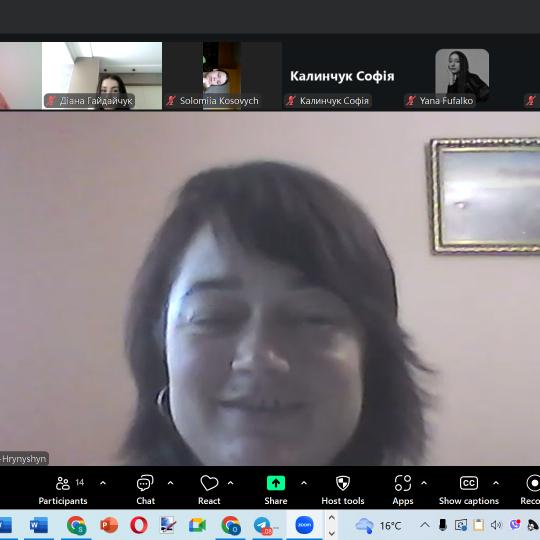
Task: Click the Record button icon
Action: pyautogui.click(x=533, y=483)
